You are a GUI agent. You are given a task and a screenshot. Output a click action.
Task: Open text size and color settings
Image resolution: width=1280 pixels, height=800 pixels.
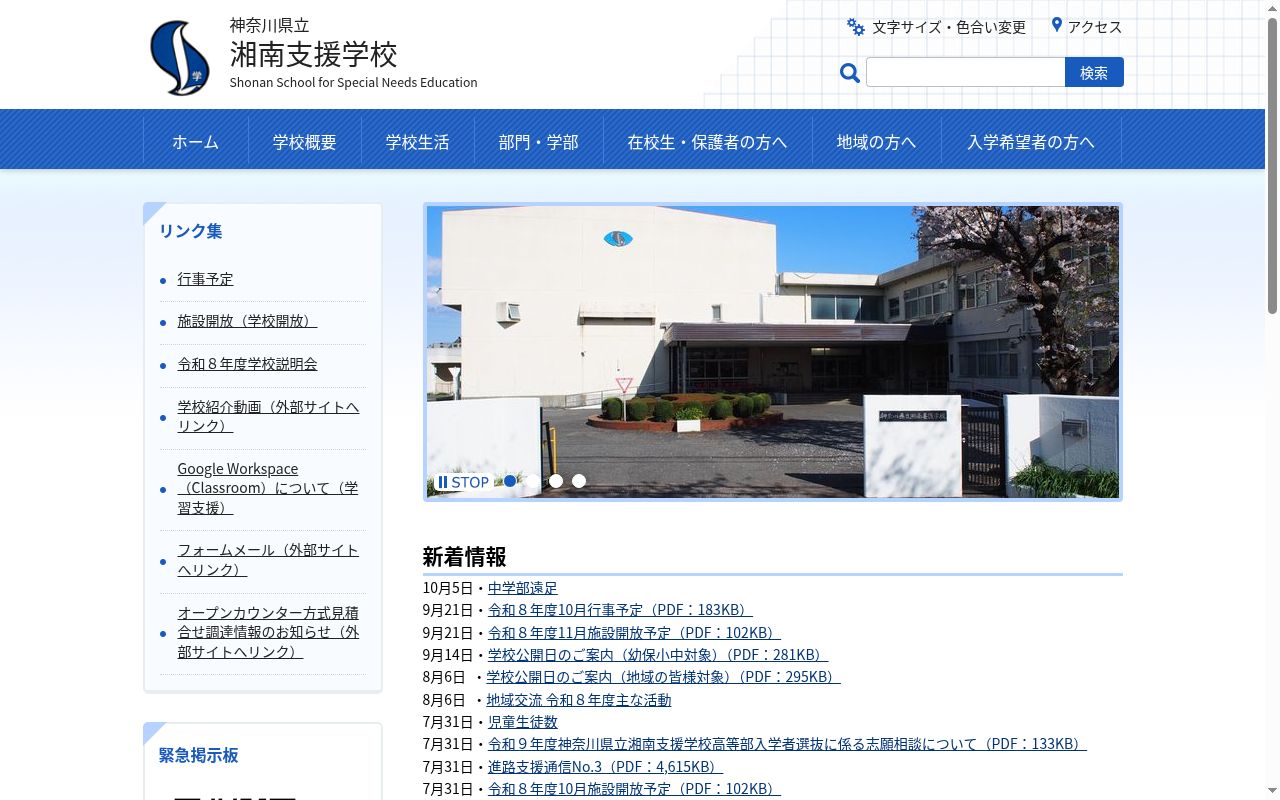(936, 27)
